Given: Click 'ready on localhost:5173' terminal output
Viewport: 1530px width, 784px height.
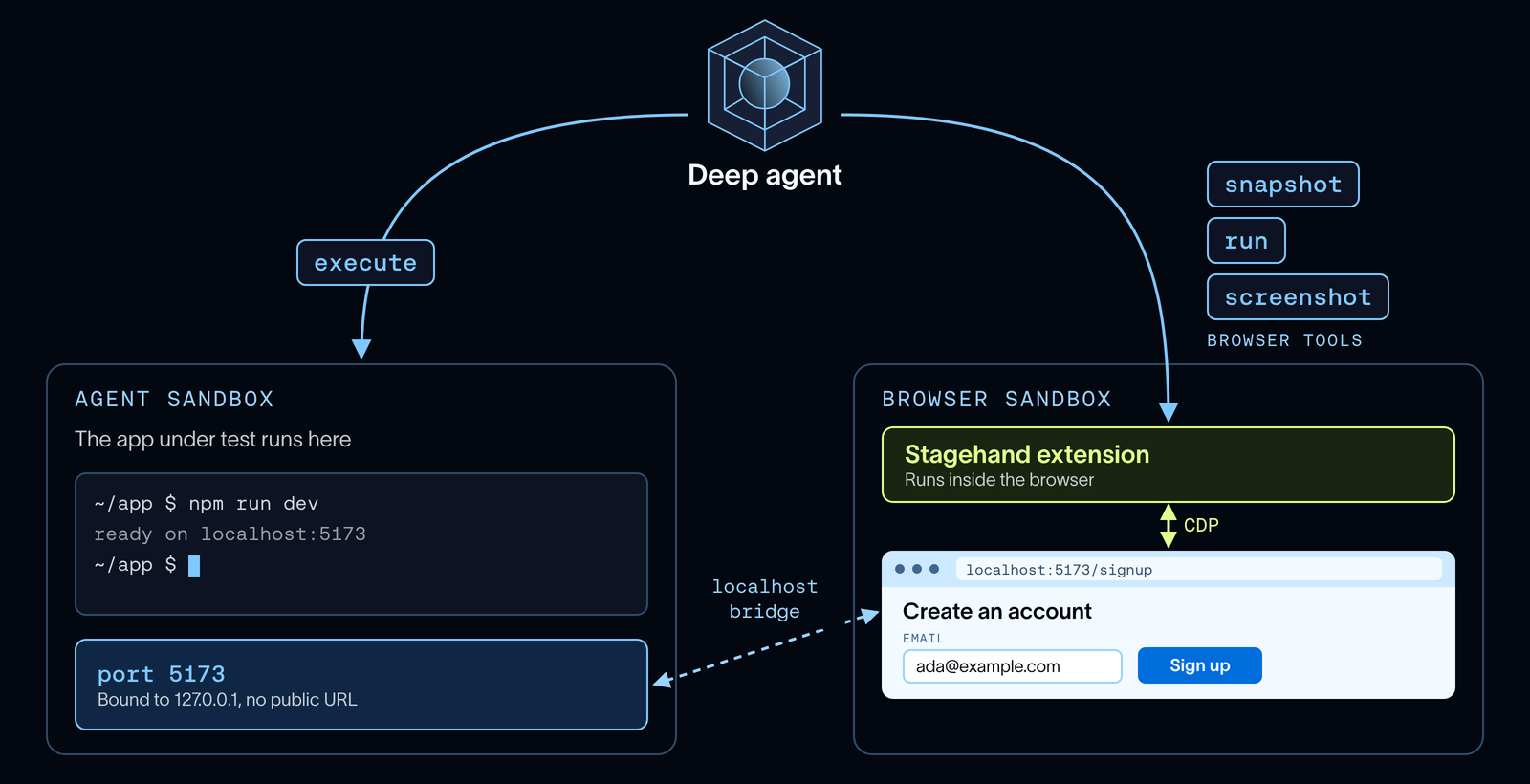Looking at the screenshot, I should point(229,534).
